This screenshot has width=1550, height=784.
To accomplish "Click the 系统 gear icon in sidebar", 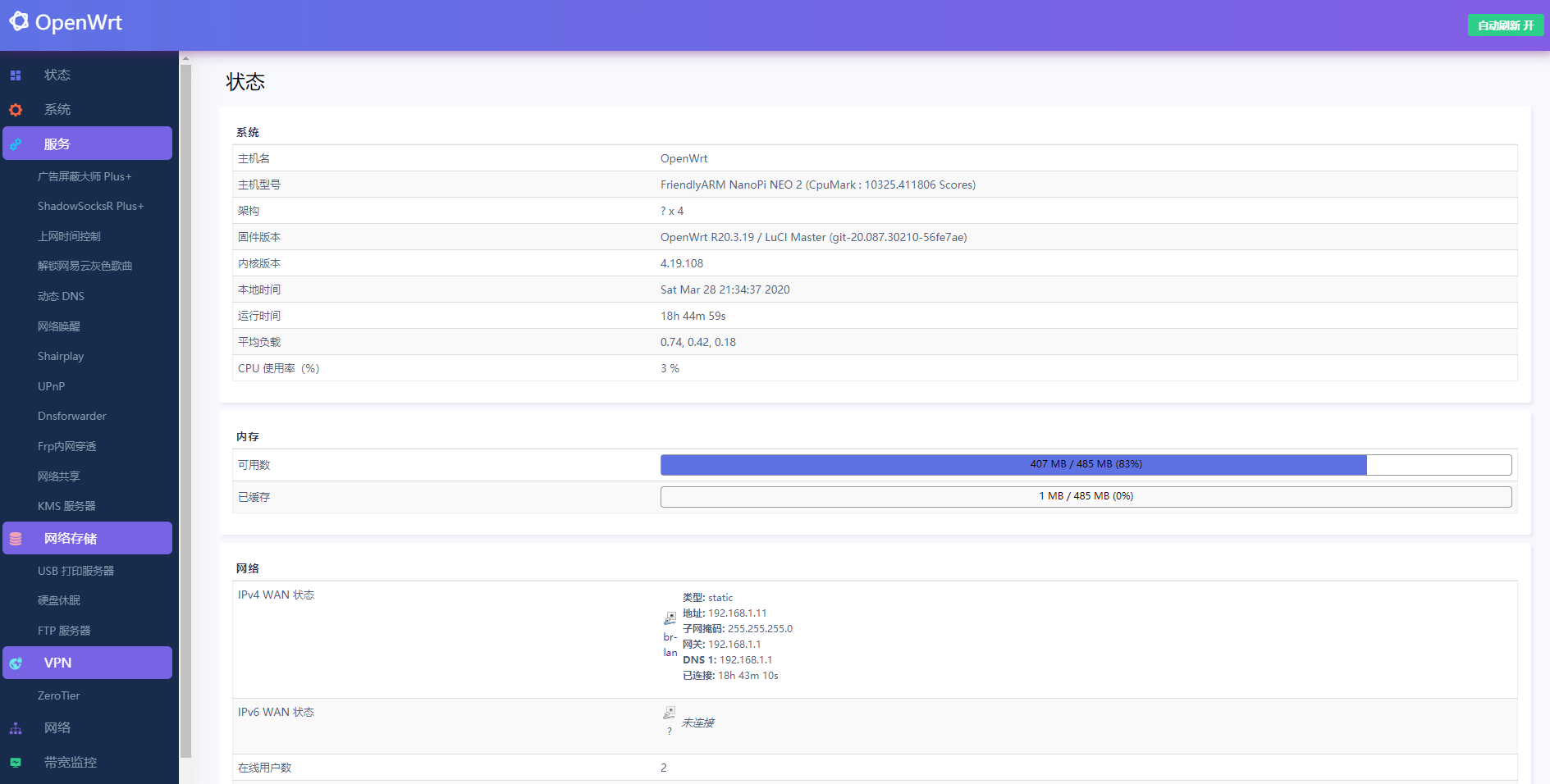I will (16, 110).
